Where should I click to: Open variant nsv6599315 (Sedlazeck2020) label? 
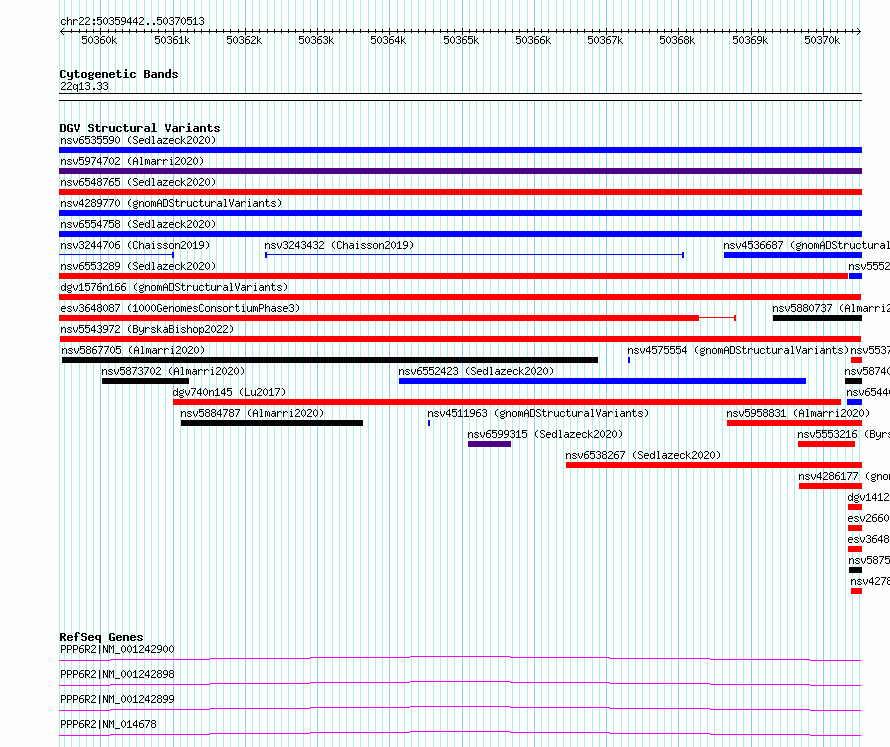pos(545,434)
